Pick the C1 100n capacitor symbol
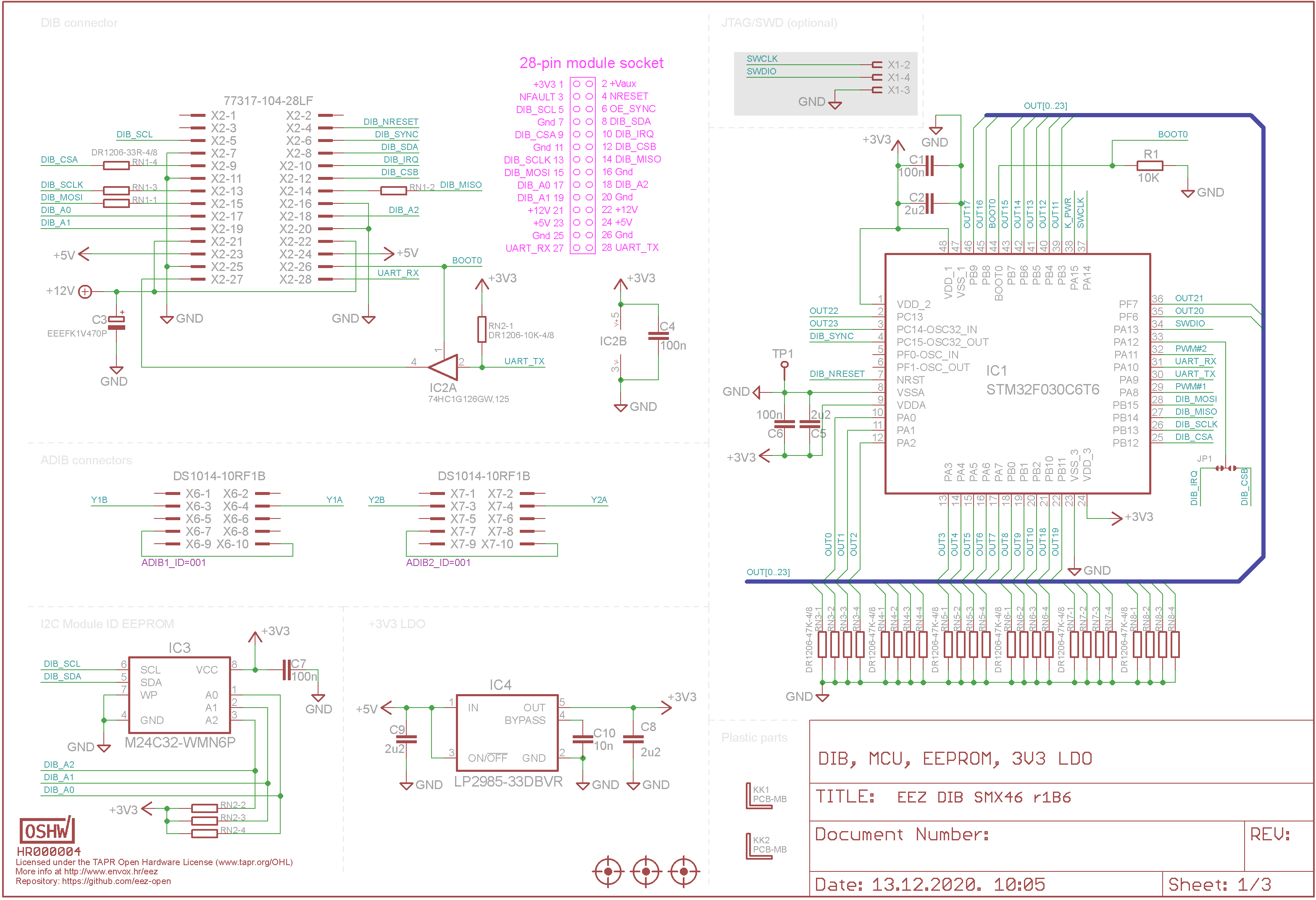 point(929,166)
